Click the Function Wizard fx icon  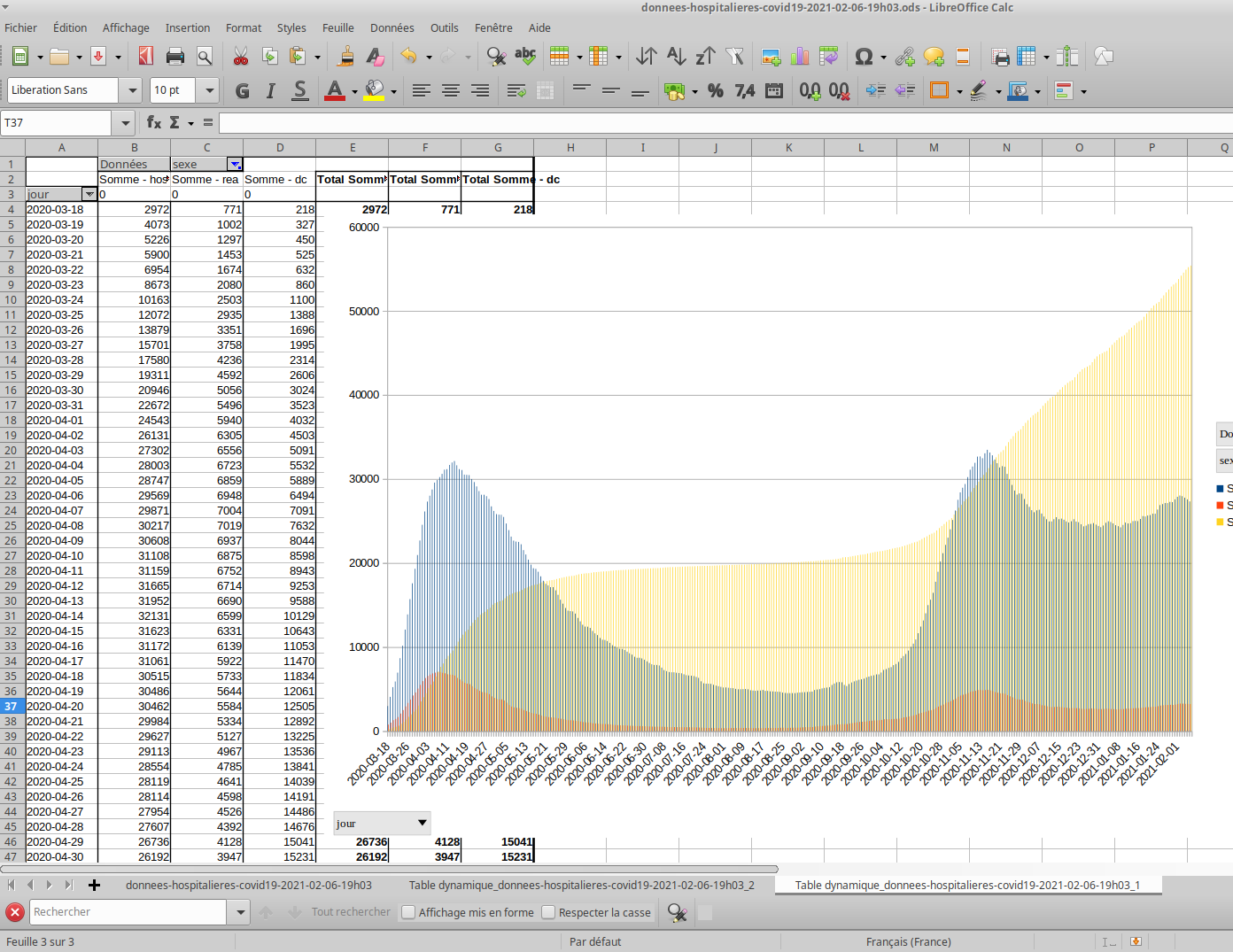[153, 122]
